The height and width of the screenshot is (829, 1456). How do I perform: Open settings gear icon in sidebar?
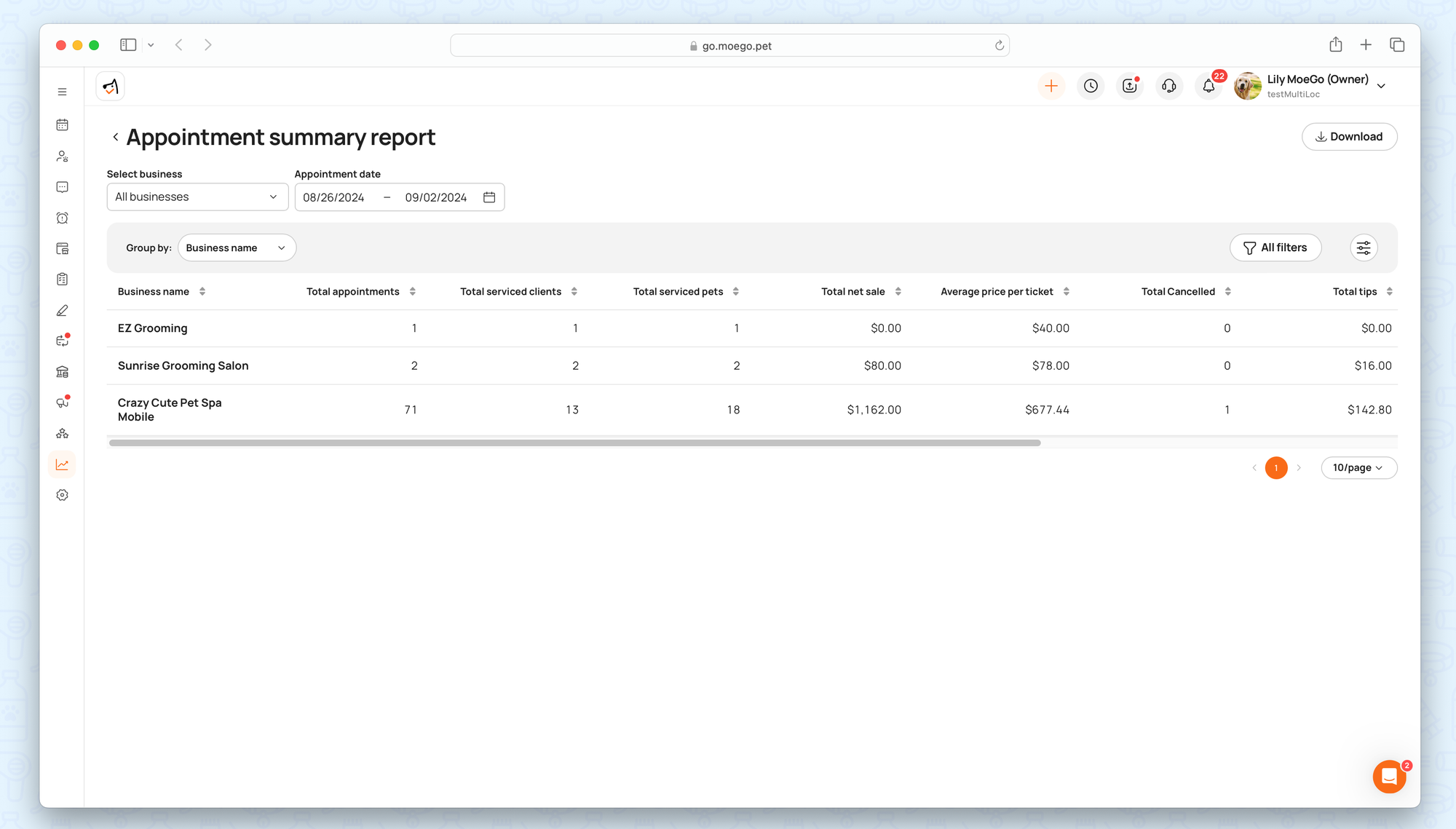coord(63,495)
